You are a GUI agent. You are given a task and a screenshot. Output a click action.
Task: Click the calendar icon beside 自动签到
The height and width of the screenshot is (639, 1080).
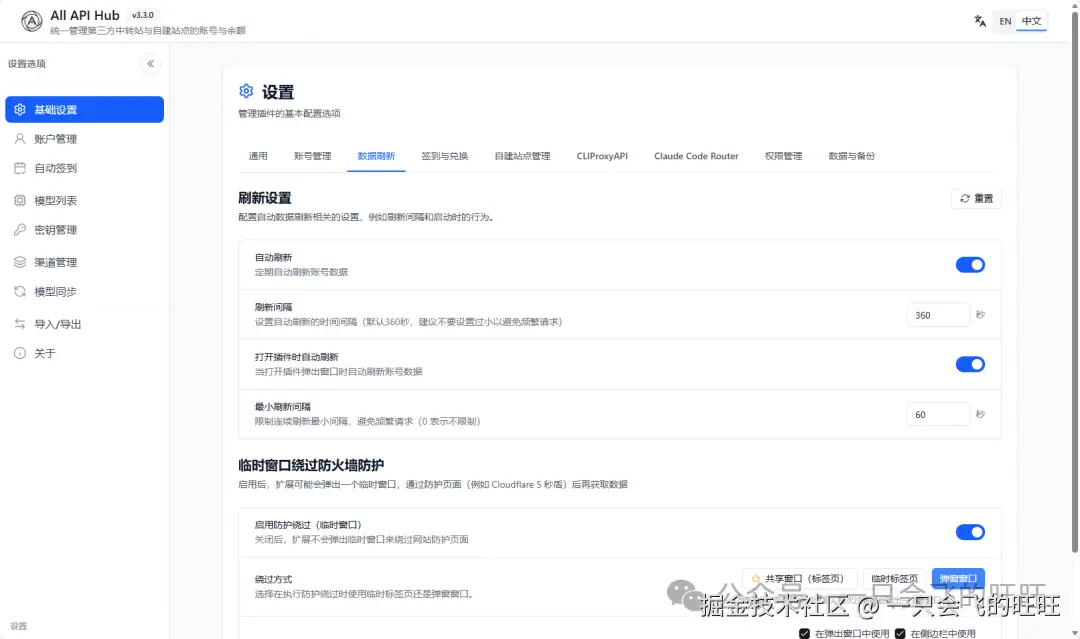[20, 168]
